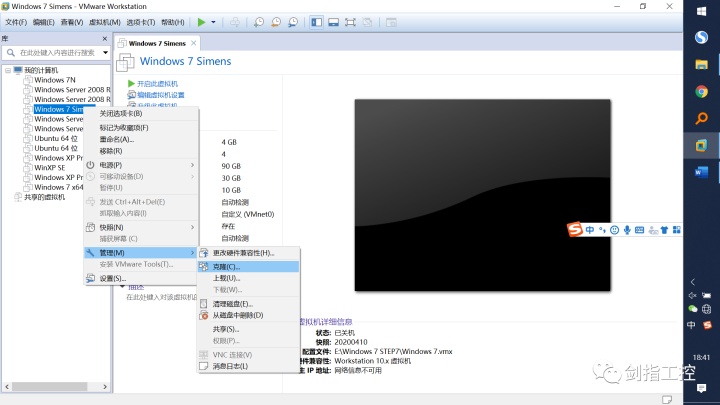Choose 更改硬件兼容性(H)... in submenu
Viewport: 720px width, 405px height.
coord(248,253)
